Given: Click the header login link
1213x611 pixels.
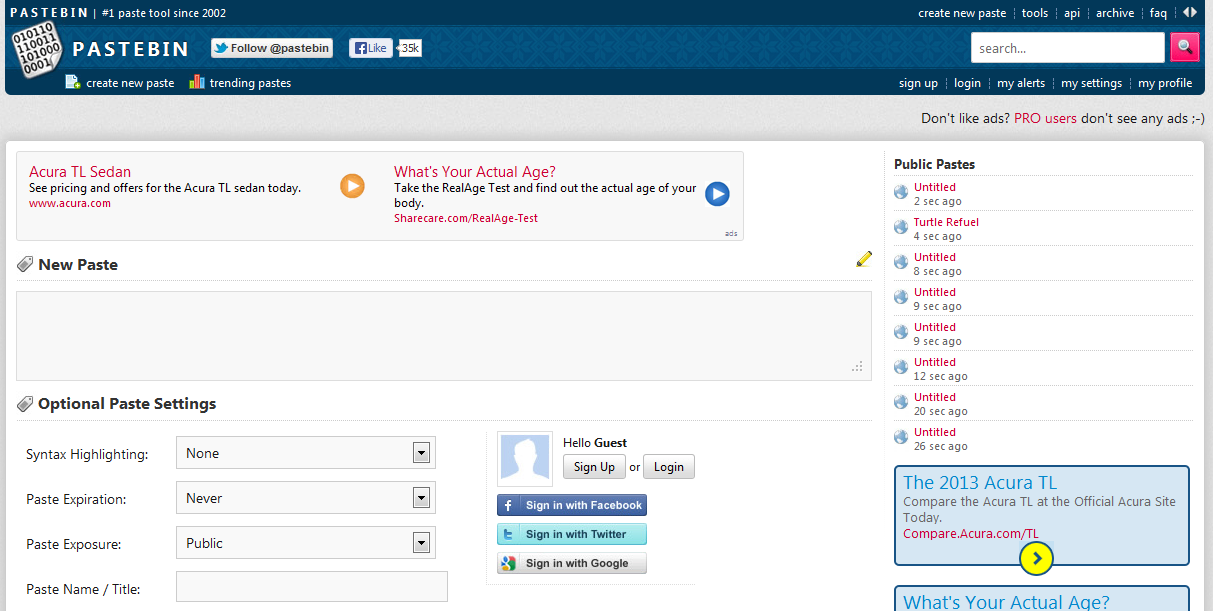Looking at the screenshot, I should (x=967, y=83).
